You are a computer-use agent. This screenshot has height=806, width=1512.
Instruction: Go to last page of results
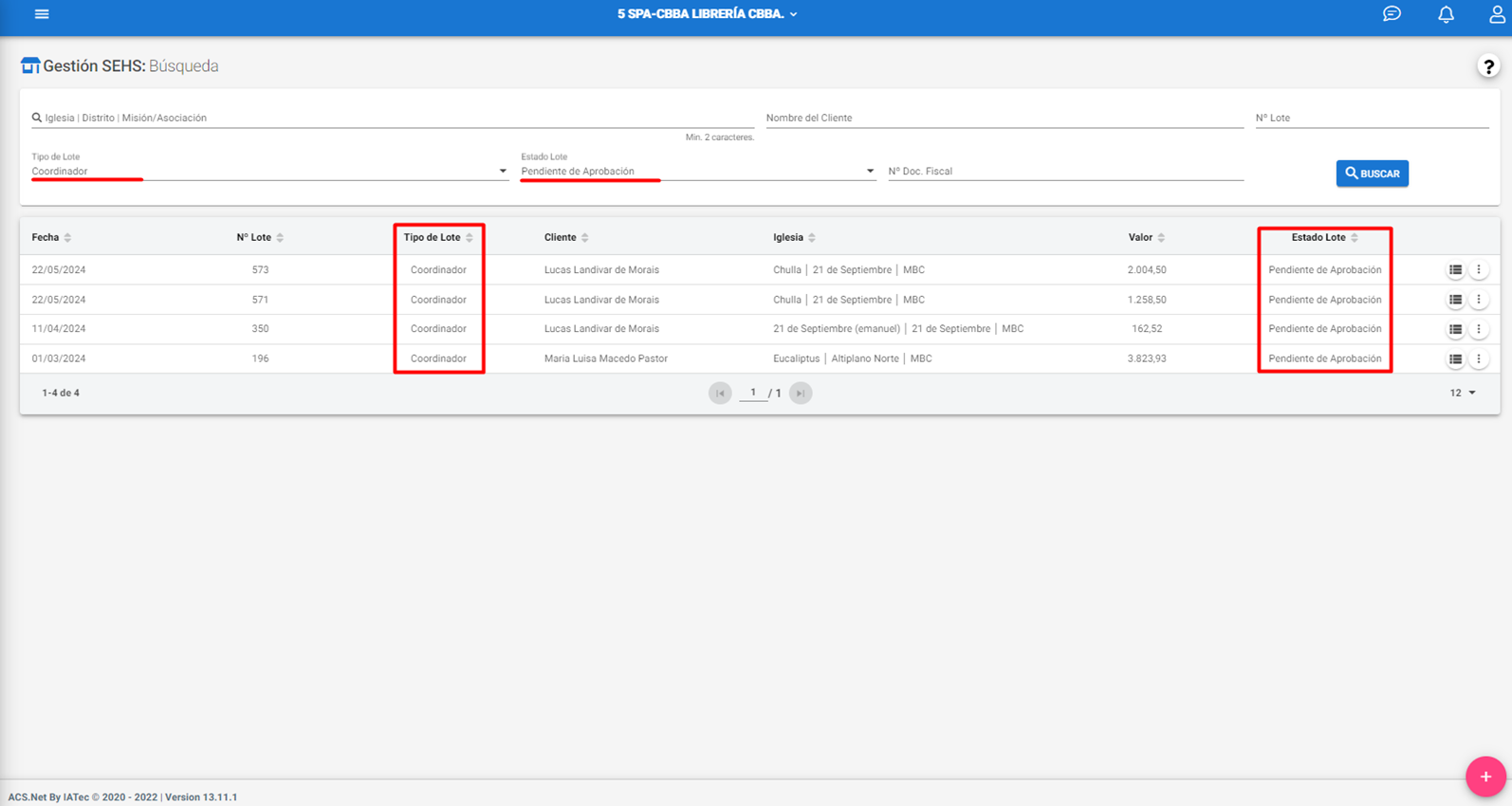coord(801,393)
